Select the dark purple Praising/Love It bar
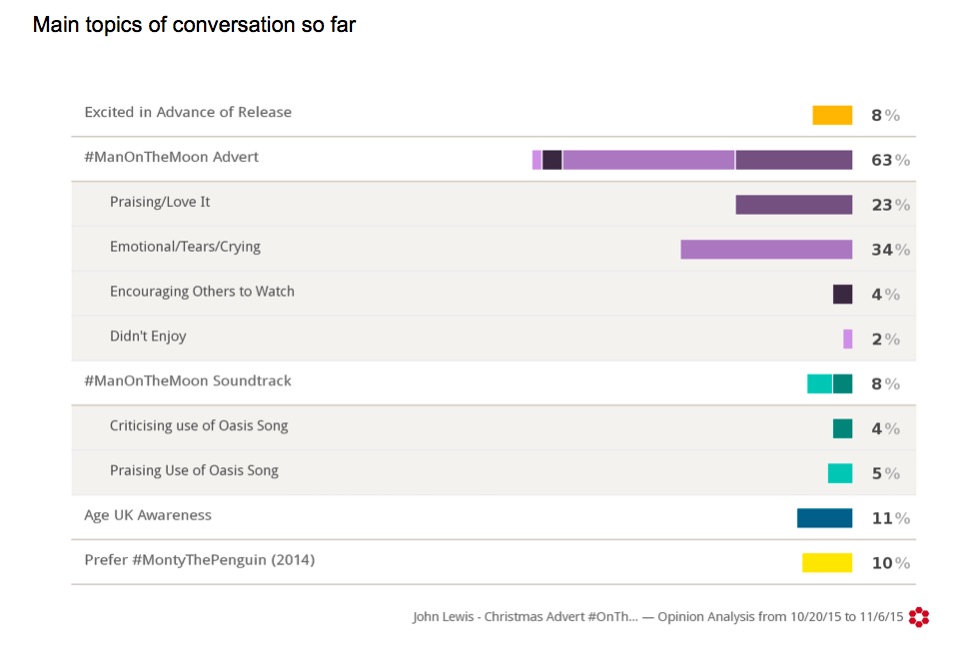 tap(794, 205)
